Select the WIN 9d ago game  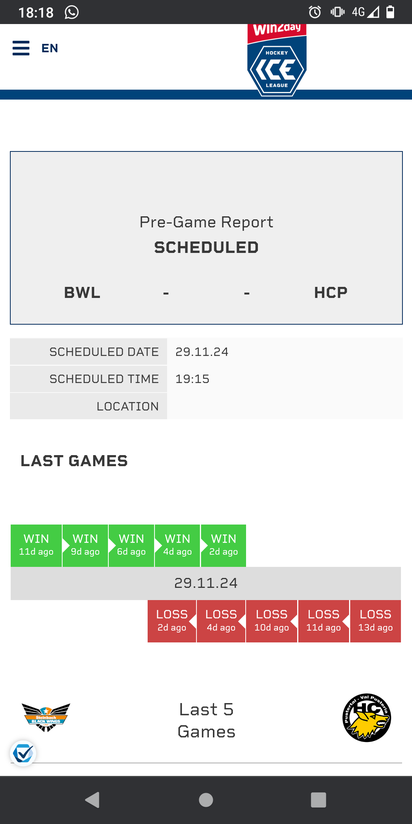[x=85, y=545]
